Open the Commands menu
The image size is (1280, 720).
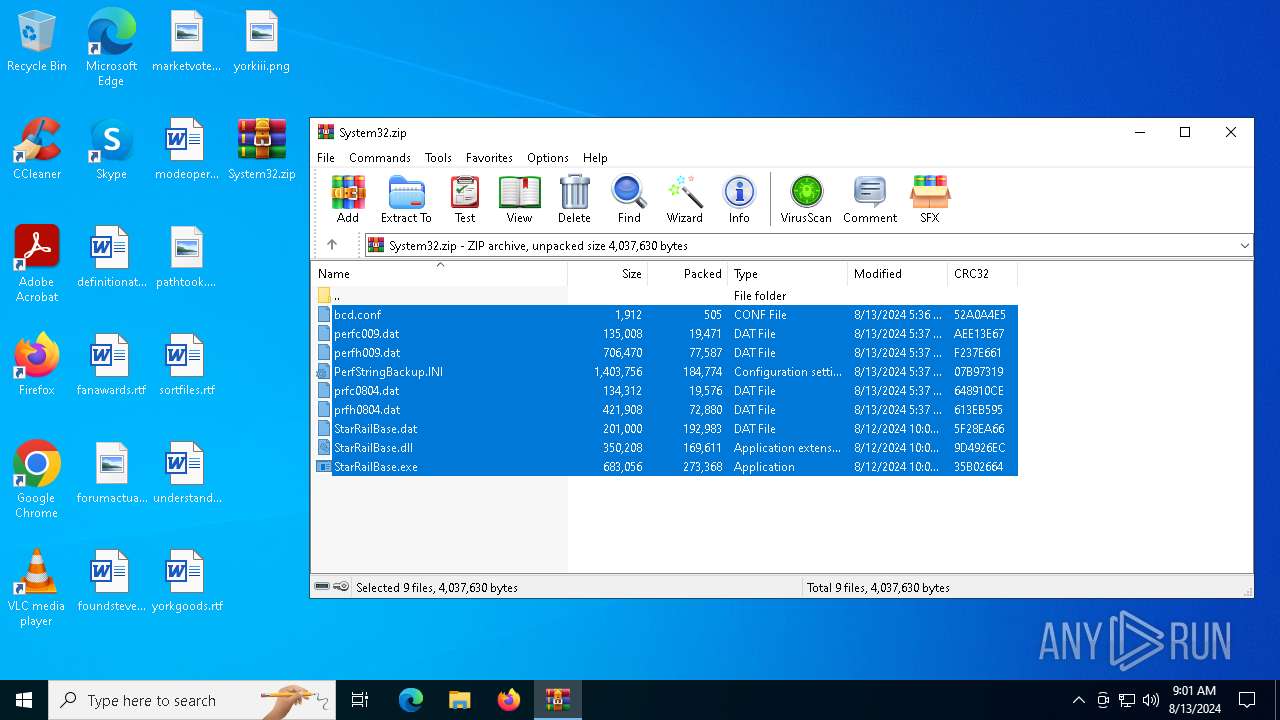tap(380, 158)
